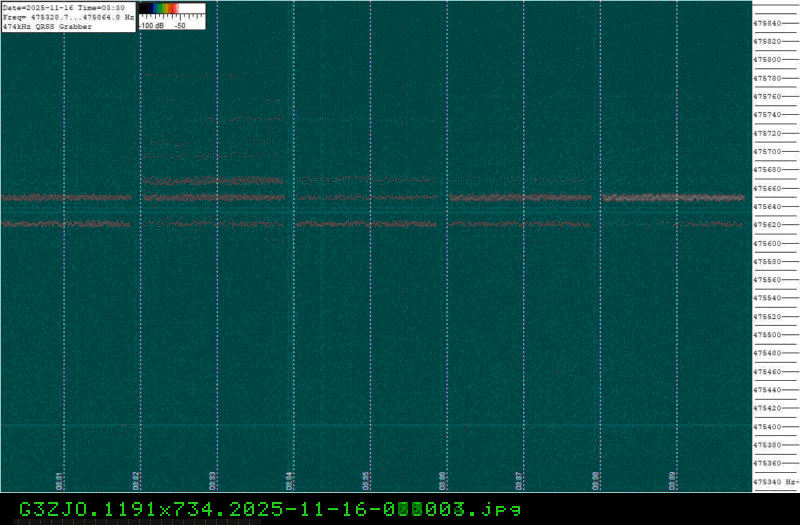
Task: Click the 474kHz QRSS Grabber title text
Action: tap(48, 27)
